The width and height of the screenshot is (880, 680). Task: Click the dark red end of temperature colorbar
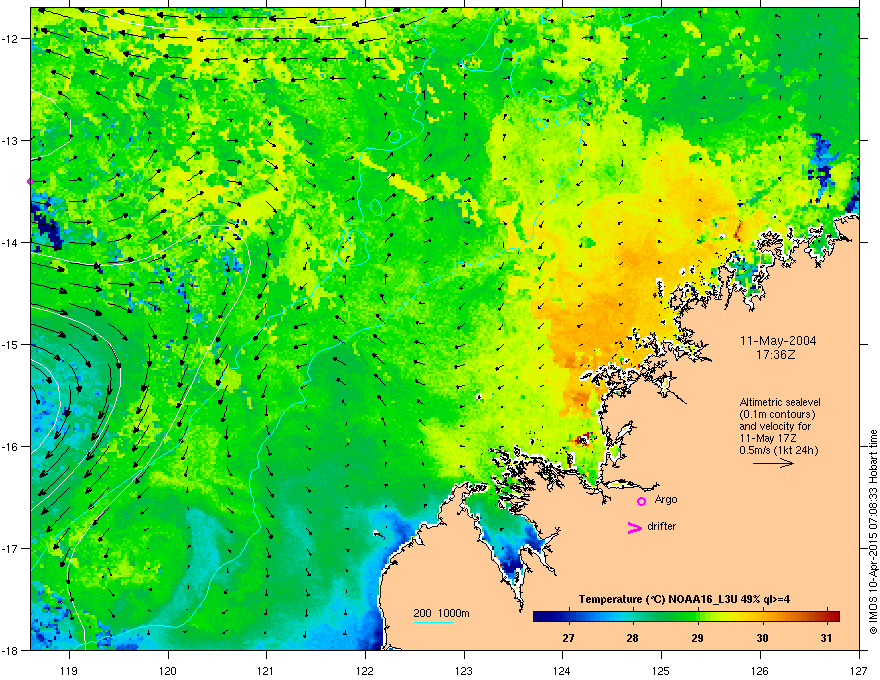click(x=833, y=616)
